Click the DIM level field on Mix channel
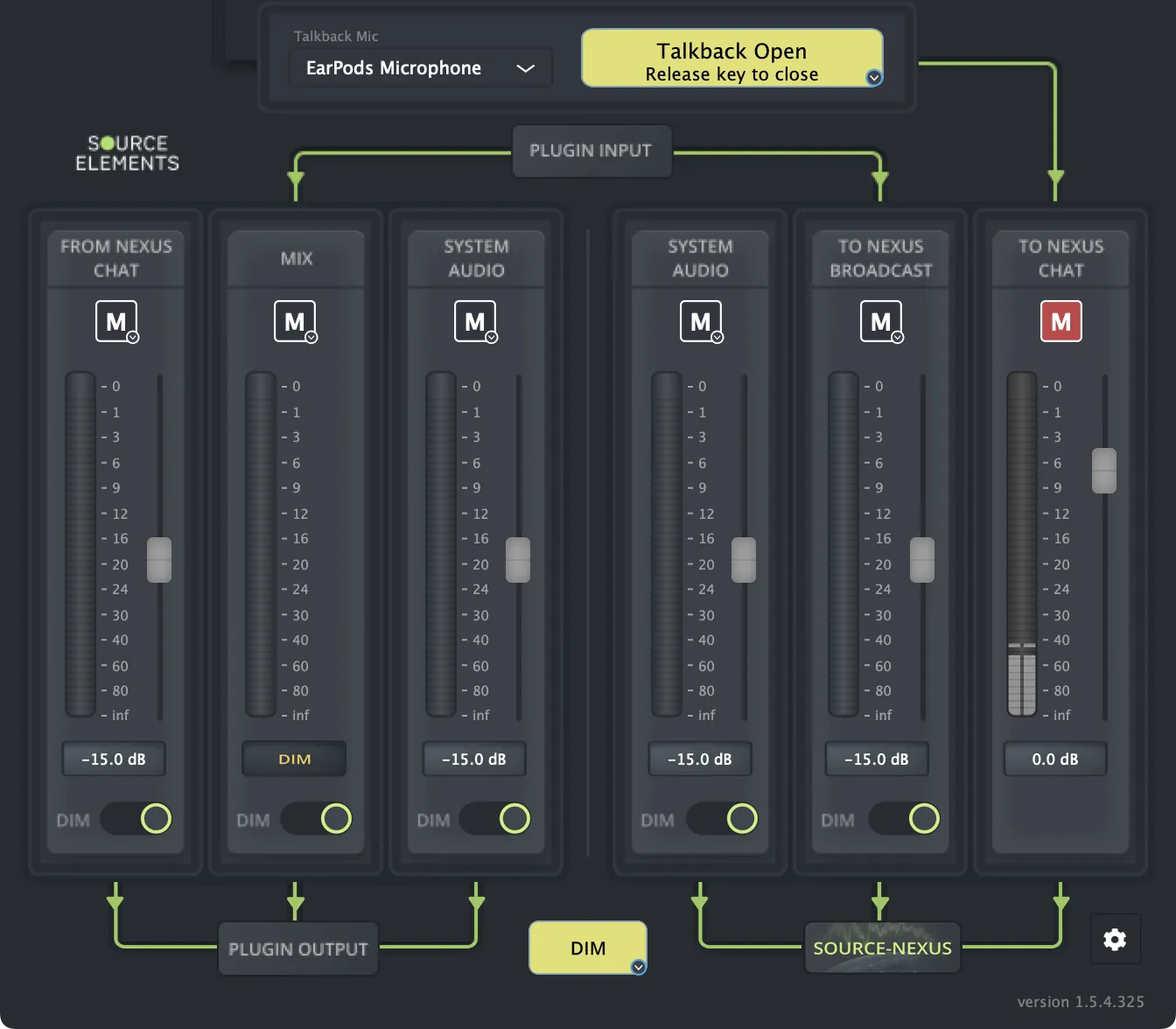1176x1029 pixels. tap(294, 759)
